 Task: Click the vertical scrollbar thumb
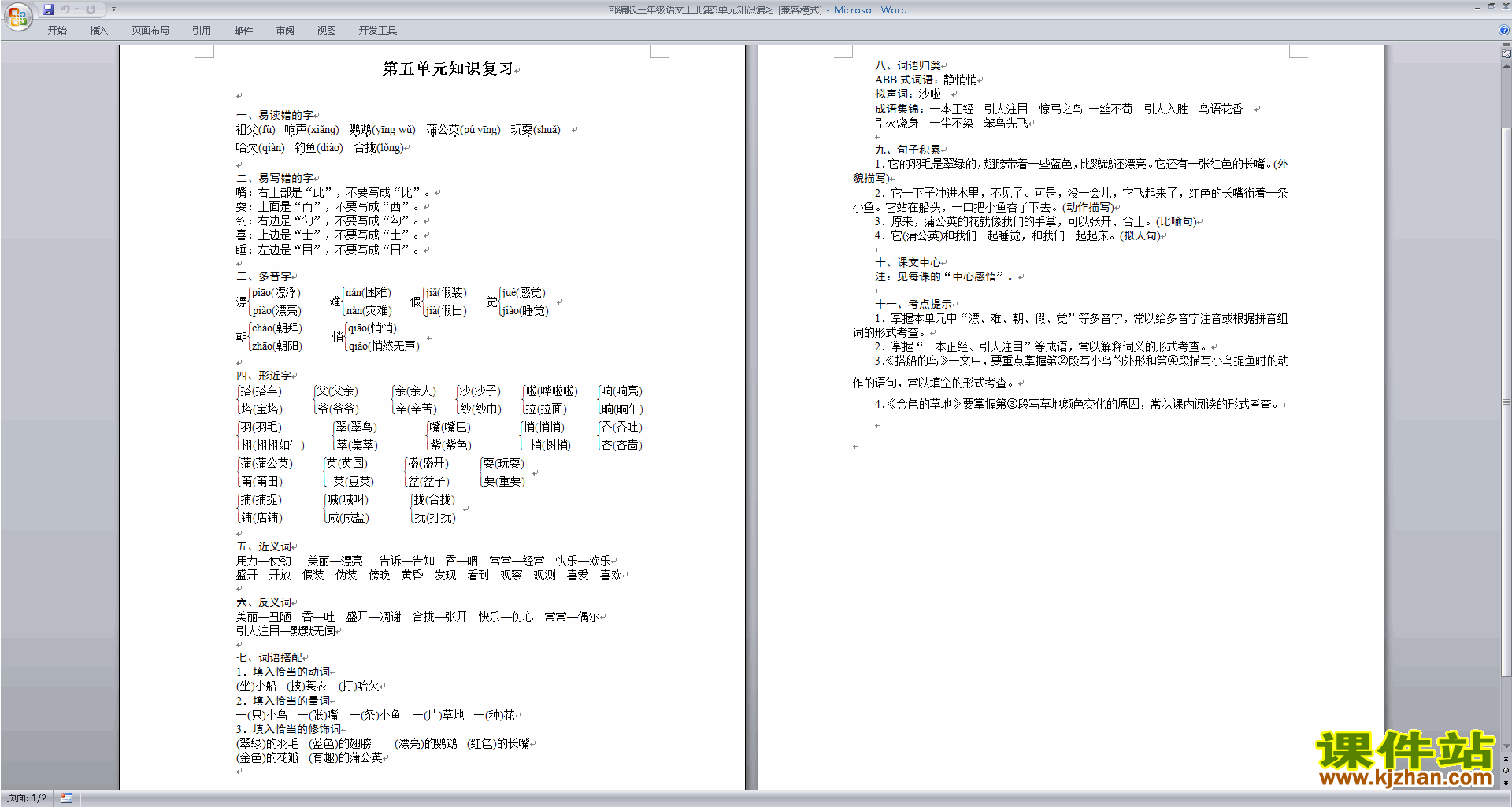(1506, 402)
